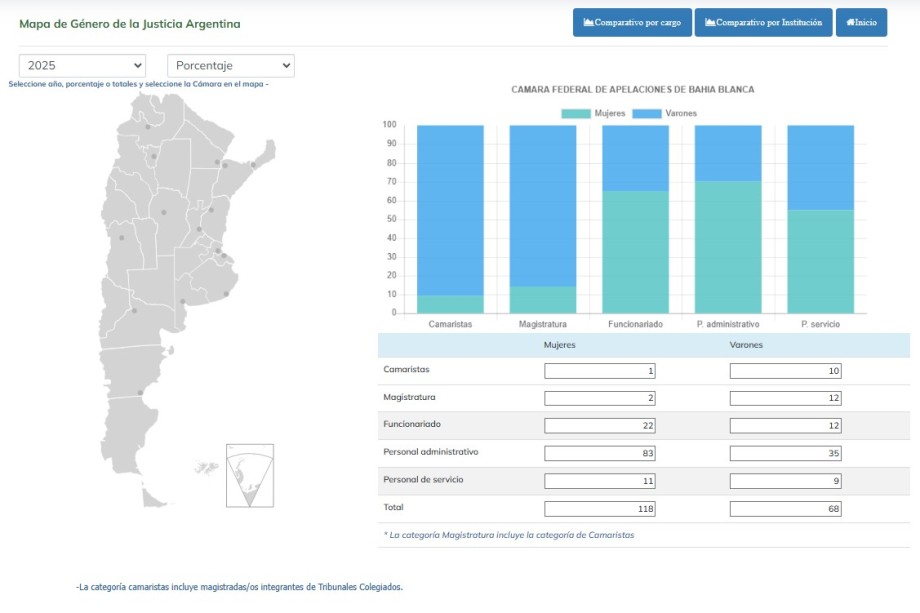
Task: Click the Comparativo por cargo button
Action: pos(632,22)
